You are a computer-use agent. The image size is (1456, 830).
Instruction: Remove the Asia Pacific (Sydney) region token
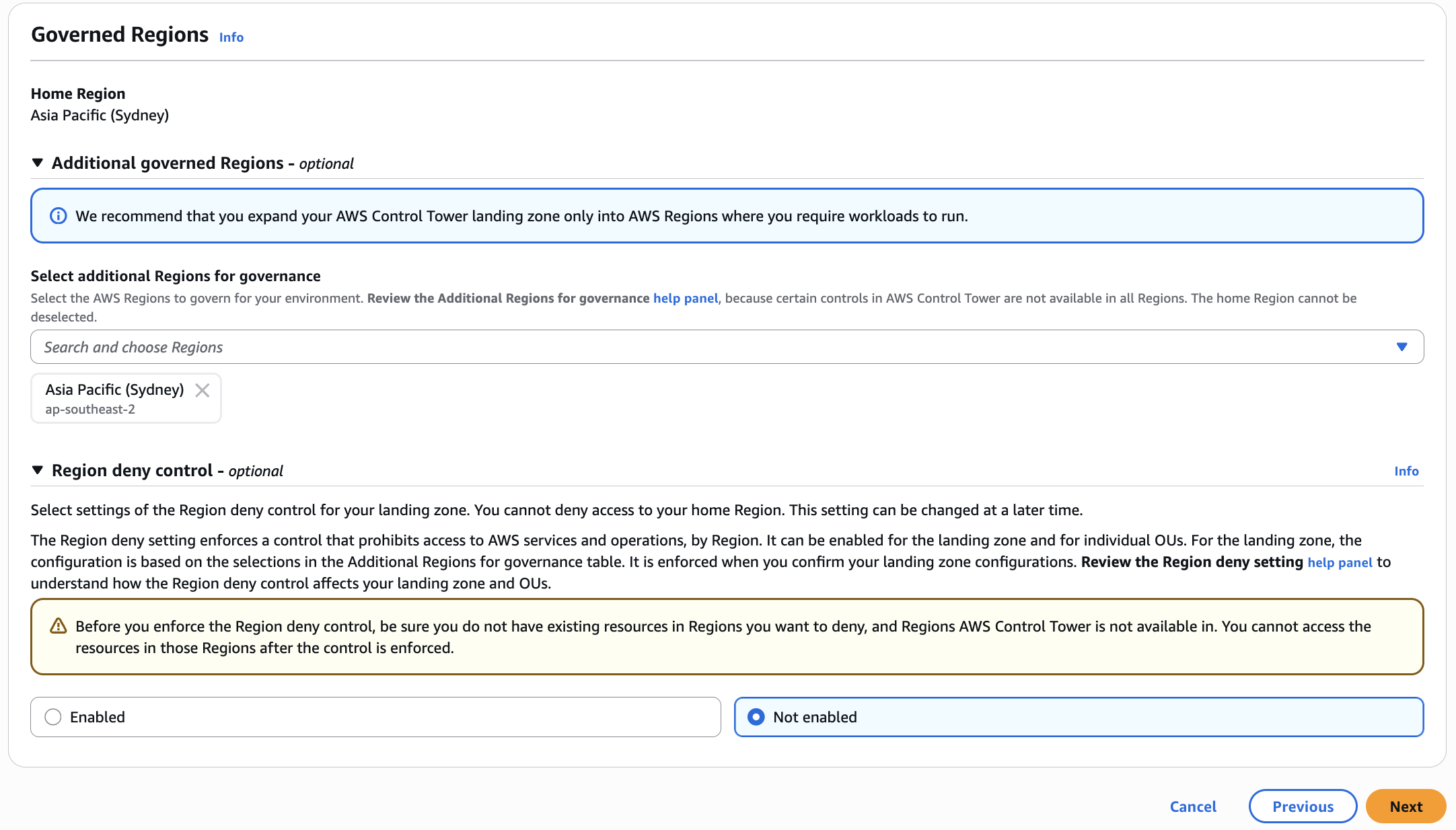[202, 390]
